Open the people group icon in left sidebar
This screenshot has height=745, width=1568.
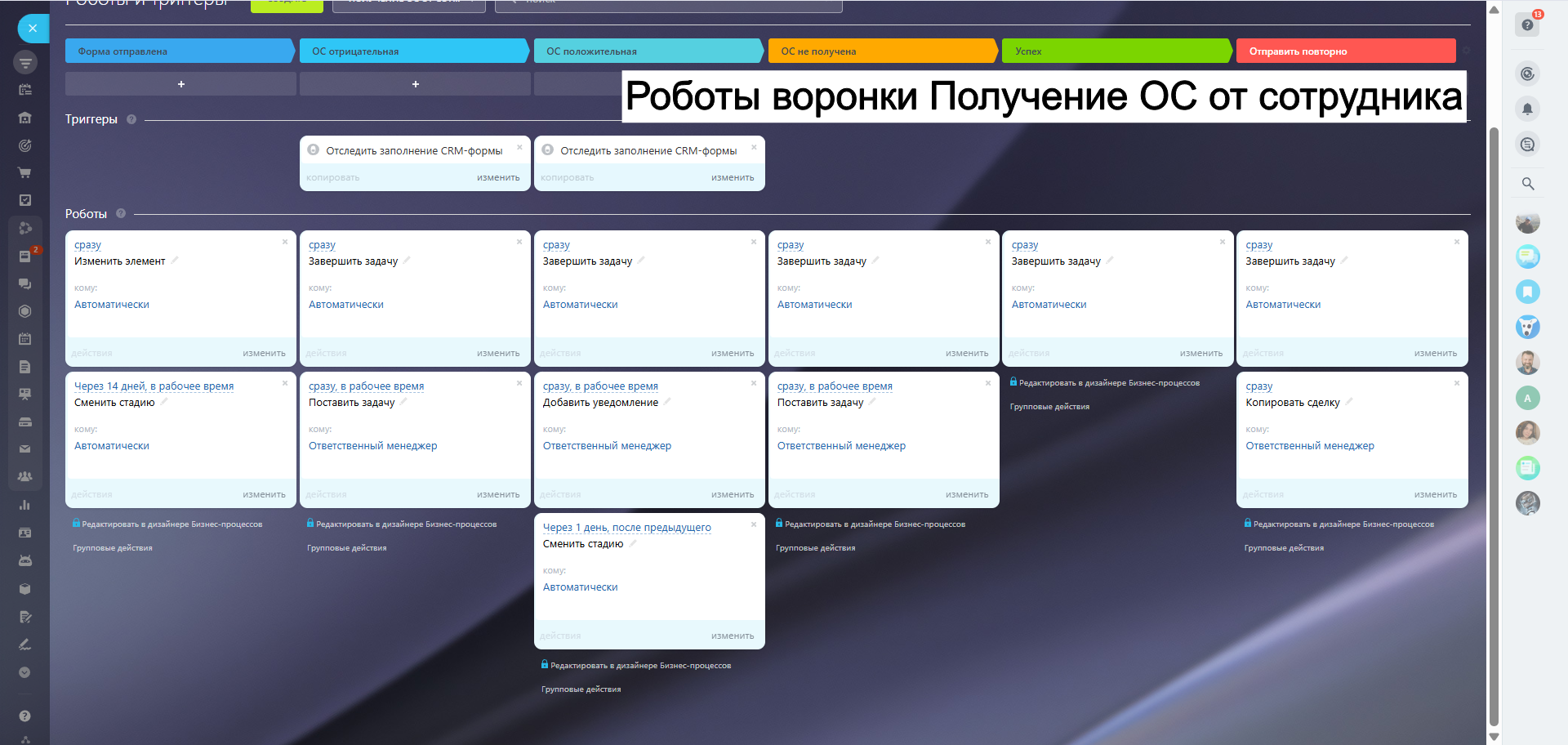point(25,477)
